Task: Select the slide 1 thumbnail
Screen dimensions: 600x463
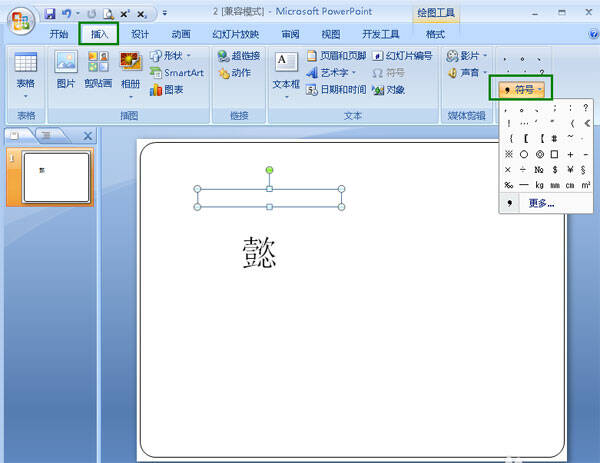Action: [57, 177]
